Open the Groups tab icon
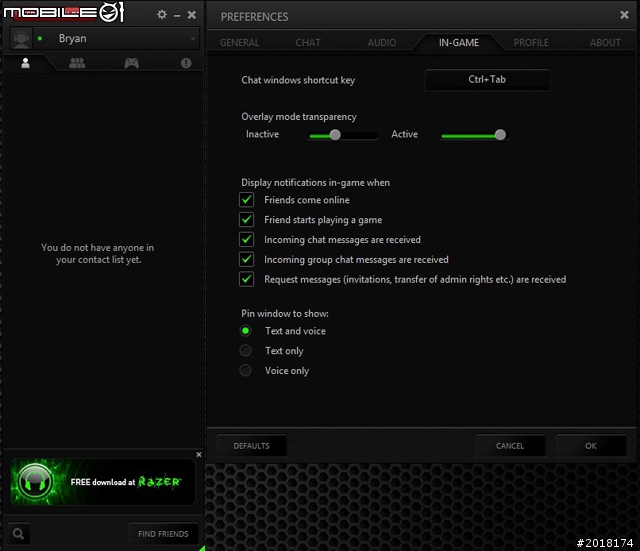640x551 pixels. tap(77, 63)
